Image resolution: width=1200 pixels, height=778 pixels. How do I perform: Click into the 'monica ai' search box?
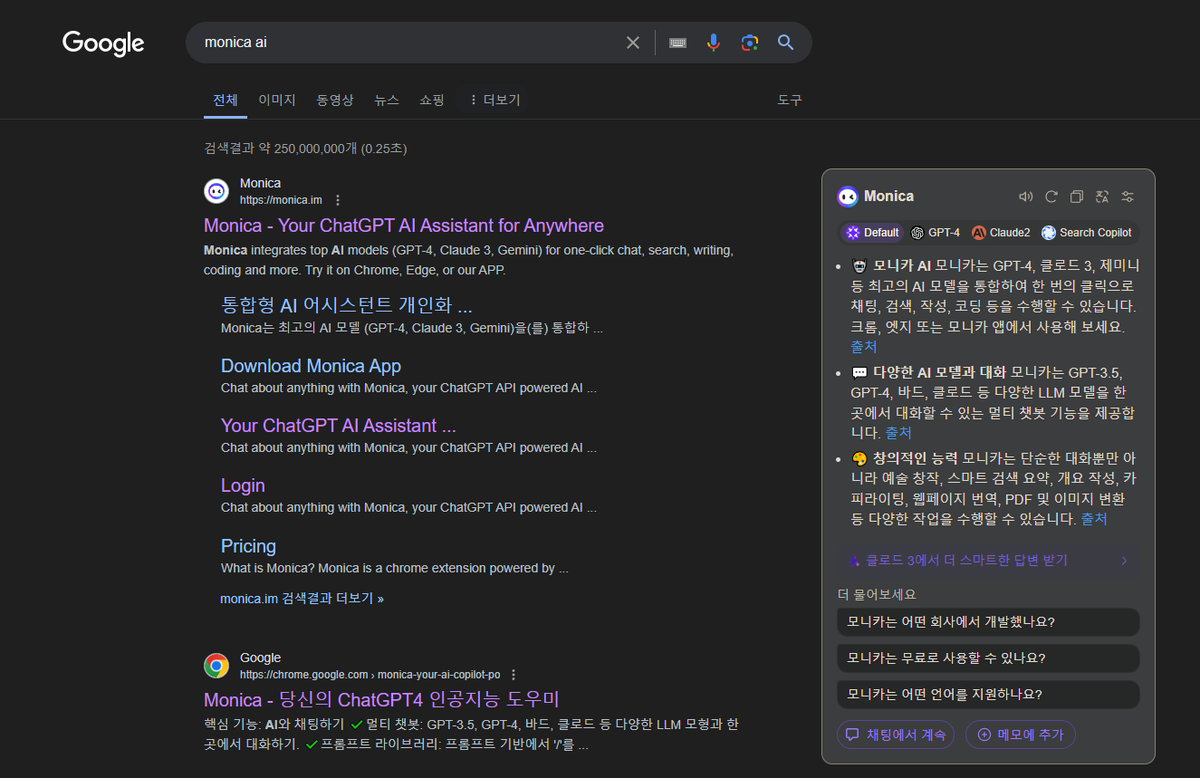pos(405,43)
